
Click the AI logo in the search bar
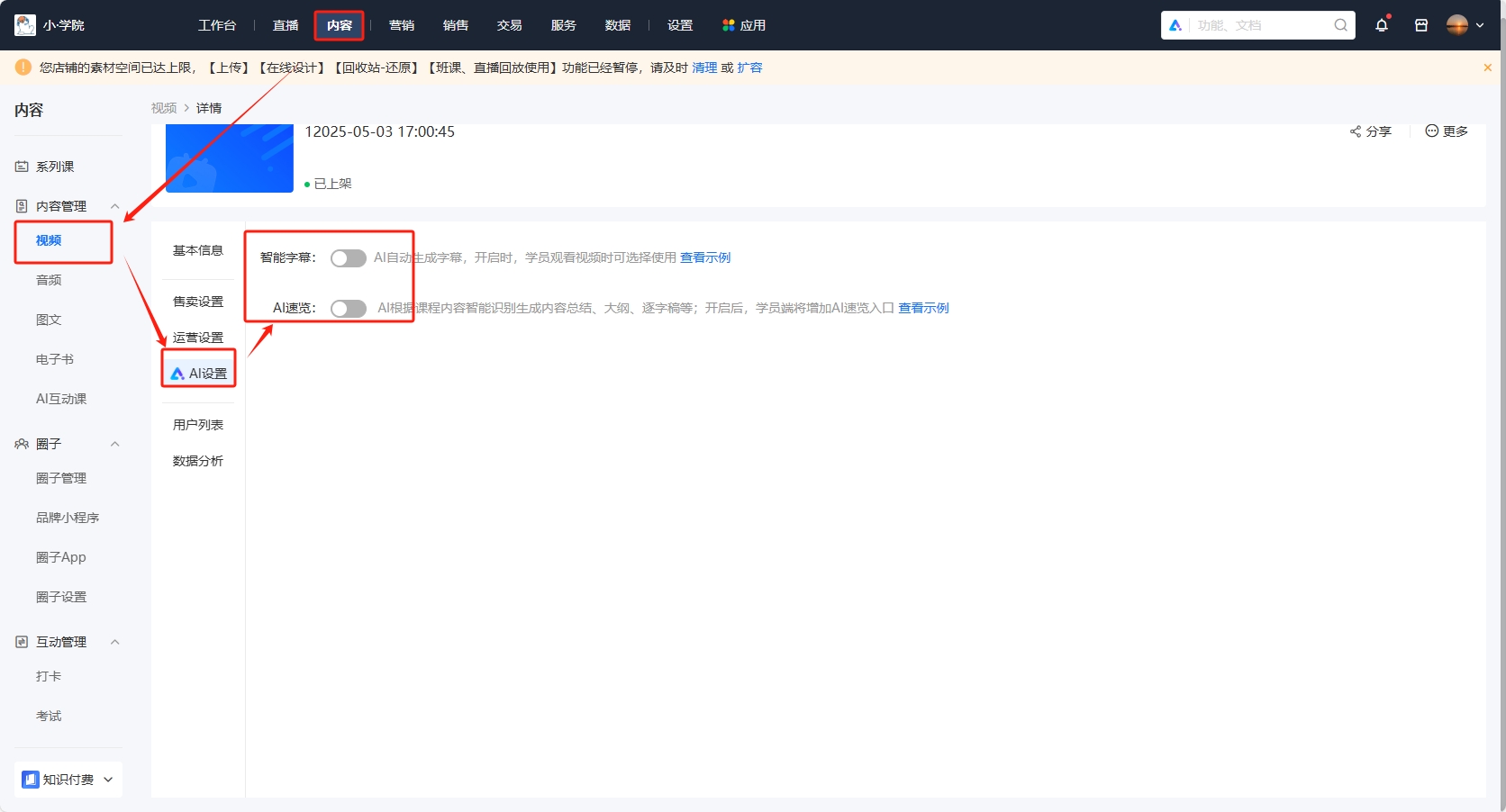[1175, 25]
